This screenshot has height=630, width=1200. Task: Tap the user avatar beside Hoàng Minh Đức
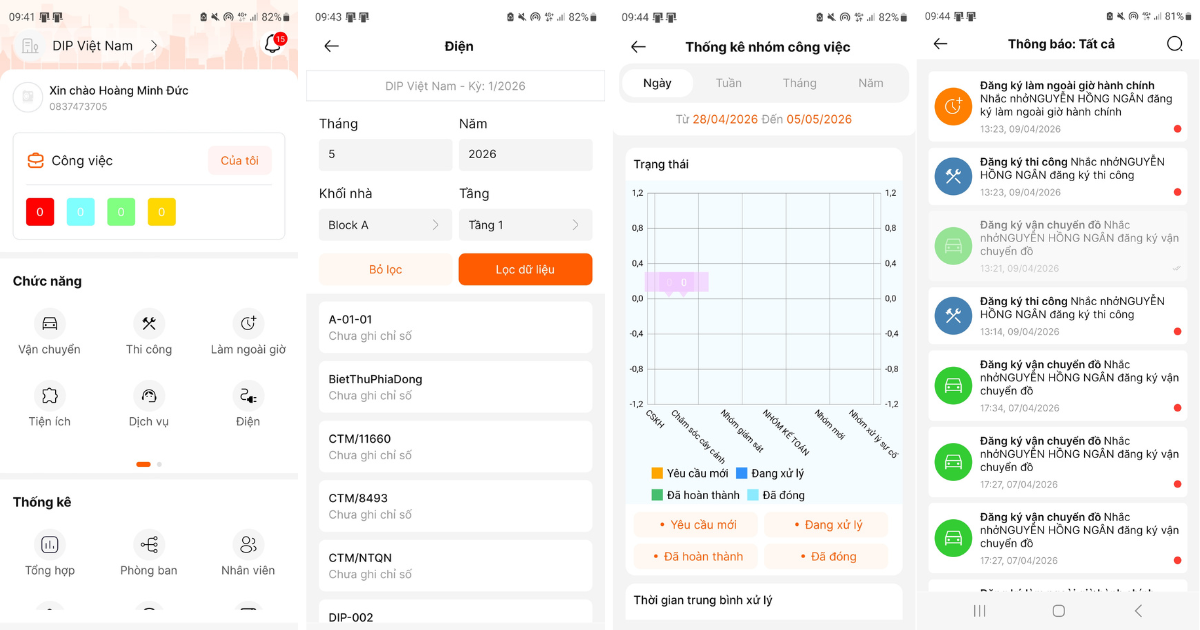27,97
